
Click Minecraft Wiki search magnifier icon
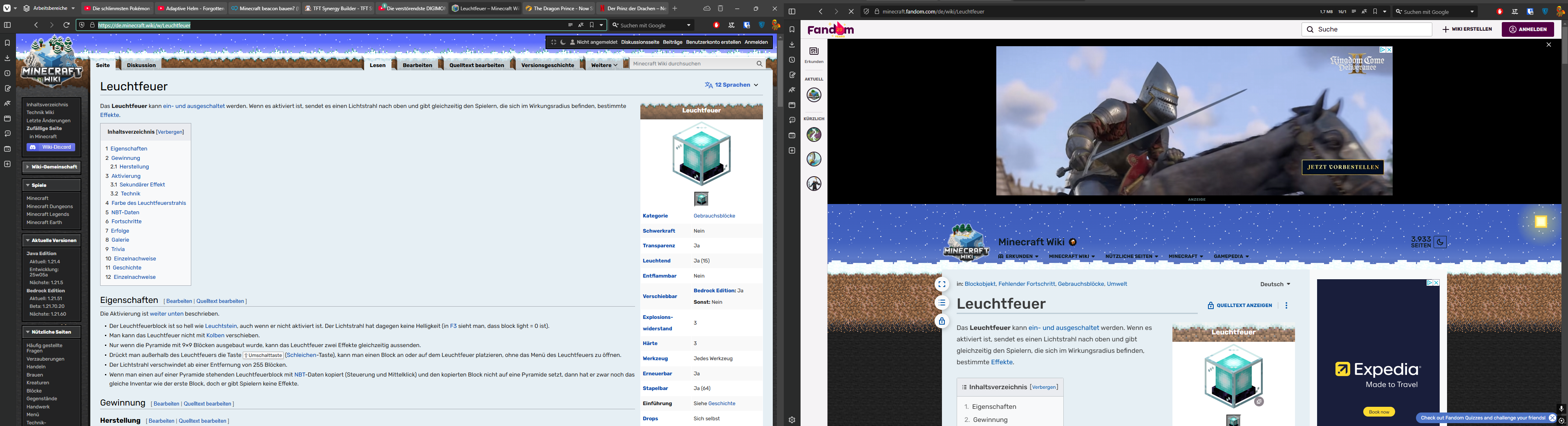(759, 63)
